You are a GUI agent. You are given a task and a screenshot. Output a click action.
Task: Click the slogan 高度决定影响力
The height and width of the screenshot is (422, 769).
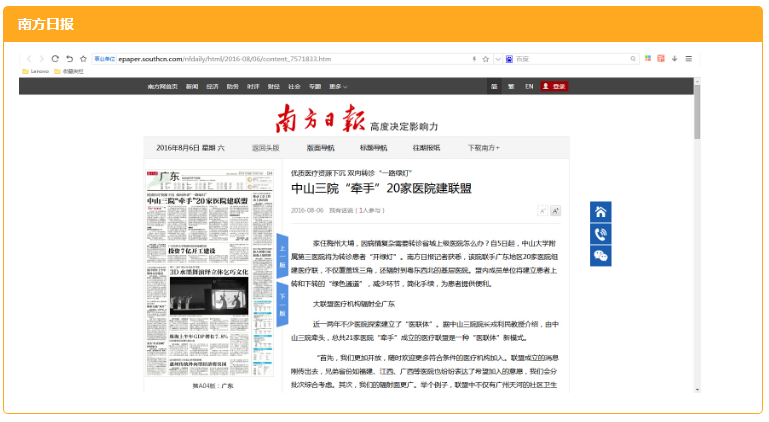point(404,127)
